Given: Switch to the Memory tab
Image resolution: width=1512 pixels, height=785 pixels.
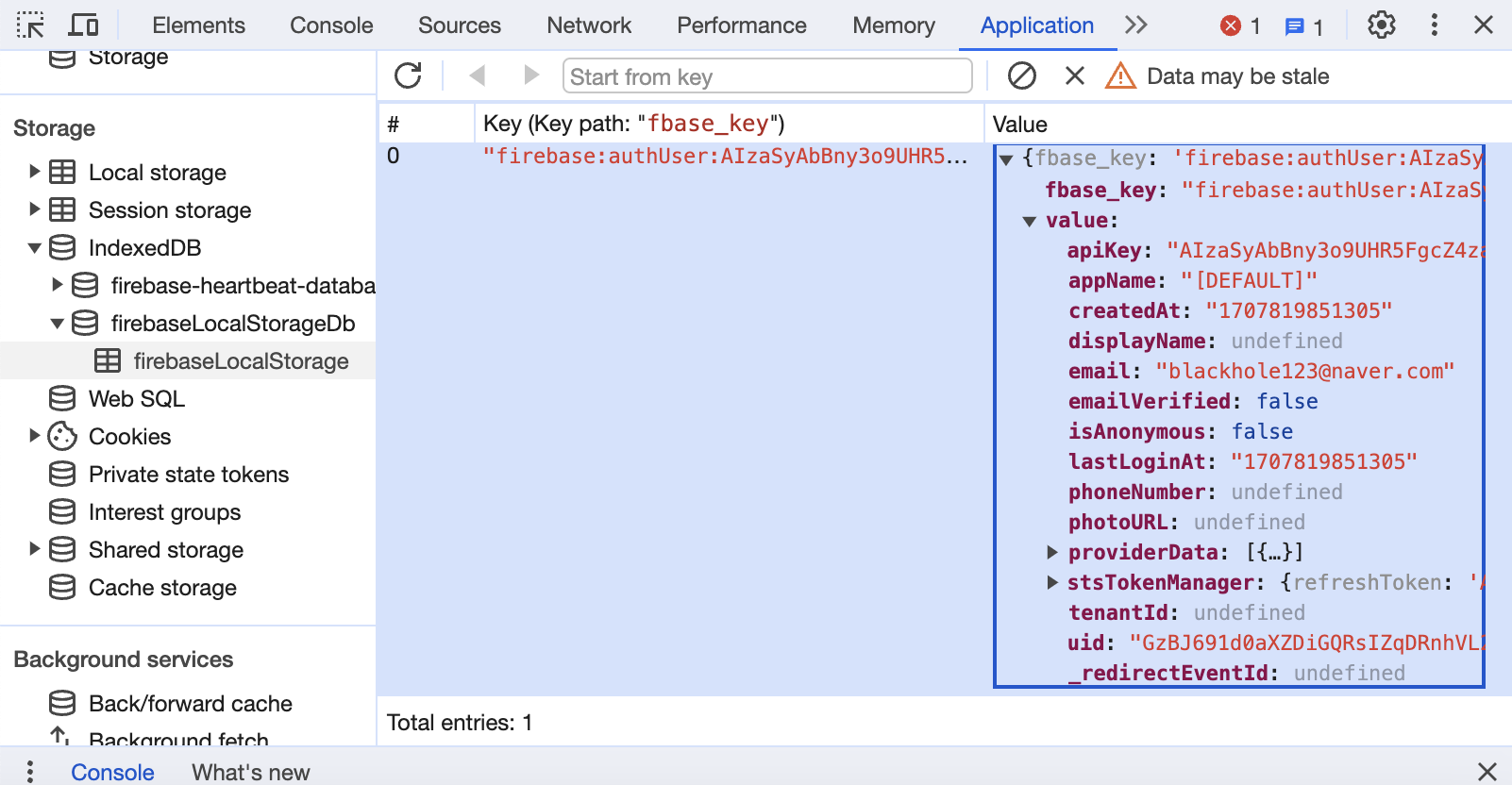Looking at the screenshot, I should pyautogui.click(x=894, y=25).
